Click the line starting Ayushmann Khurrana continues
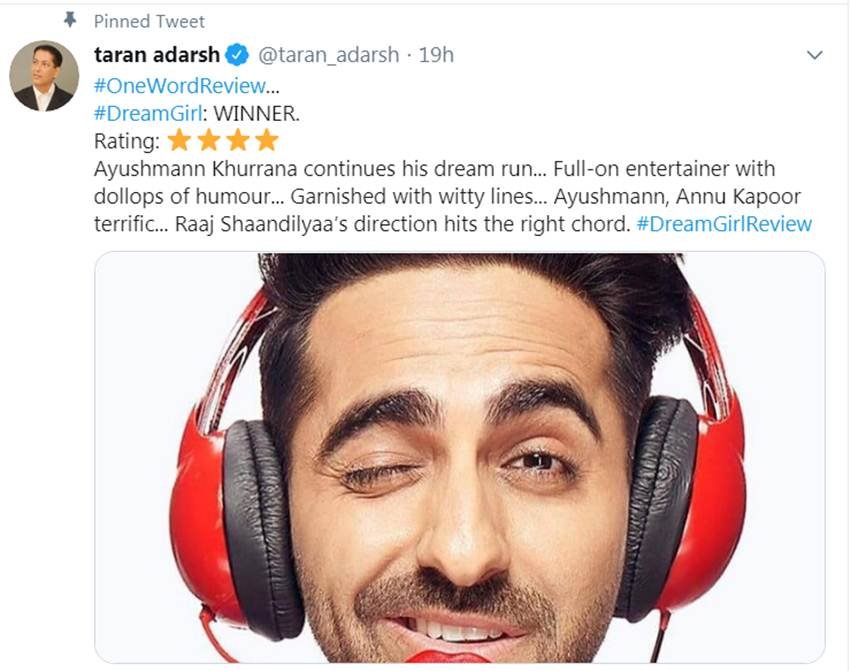850x671 pixels. [434, 169]
